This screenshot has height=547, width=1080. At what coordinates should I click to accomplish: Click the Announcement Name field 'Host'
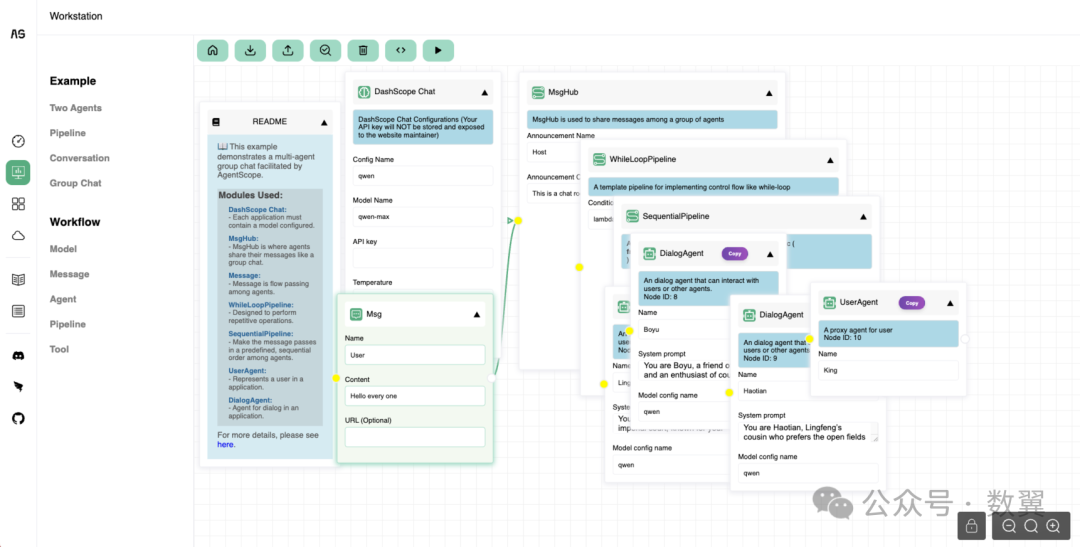pos(553,152)
